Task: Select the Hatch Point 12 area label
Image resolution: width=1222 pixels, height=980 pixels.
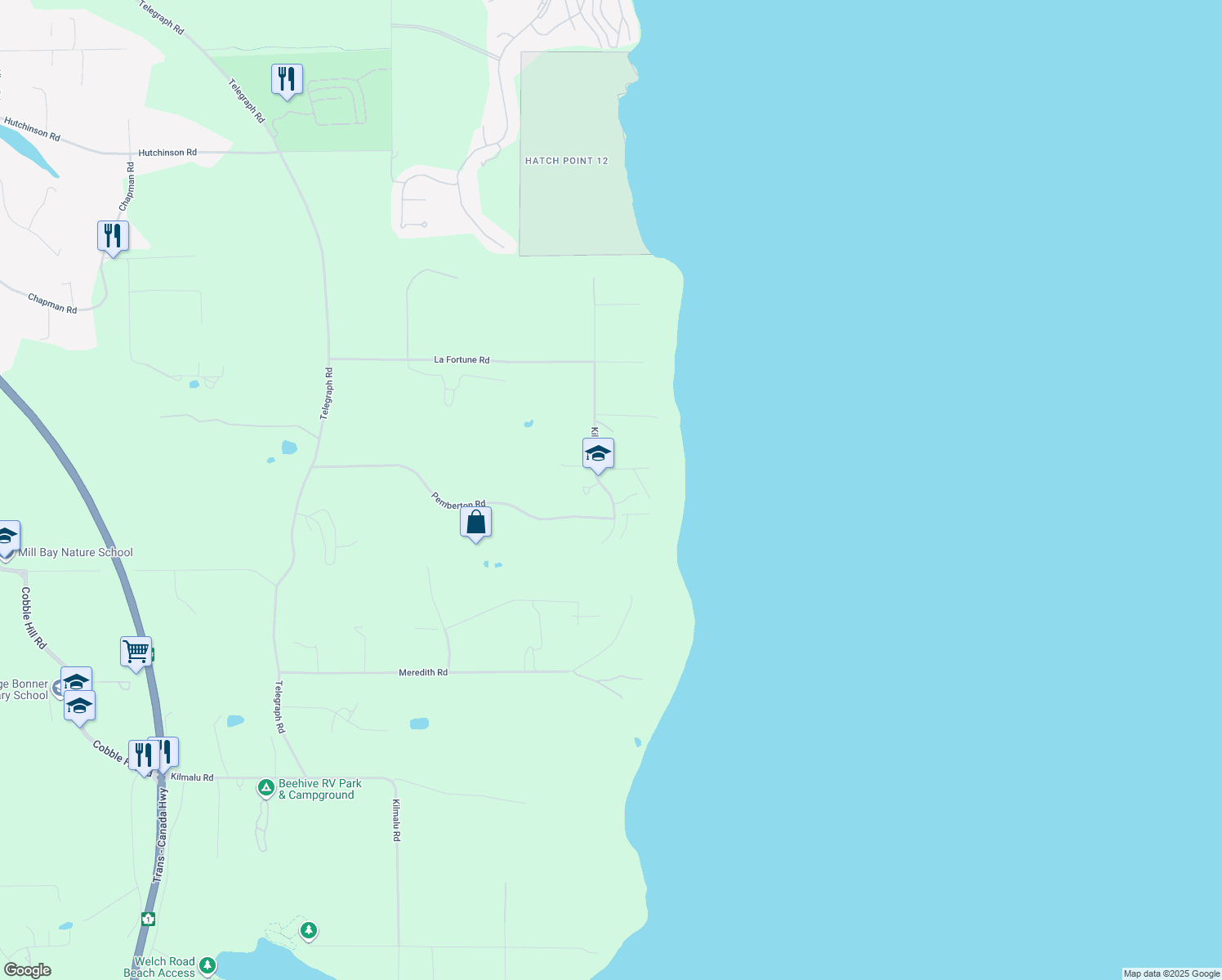Action: pyautogui.click(x=566, y=161)
